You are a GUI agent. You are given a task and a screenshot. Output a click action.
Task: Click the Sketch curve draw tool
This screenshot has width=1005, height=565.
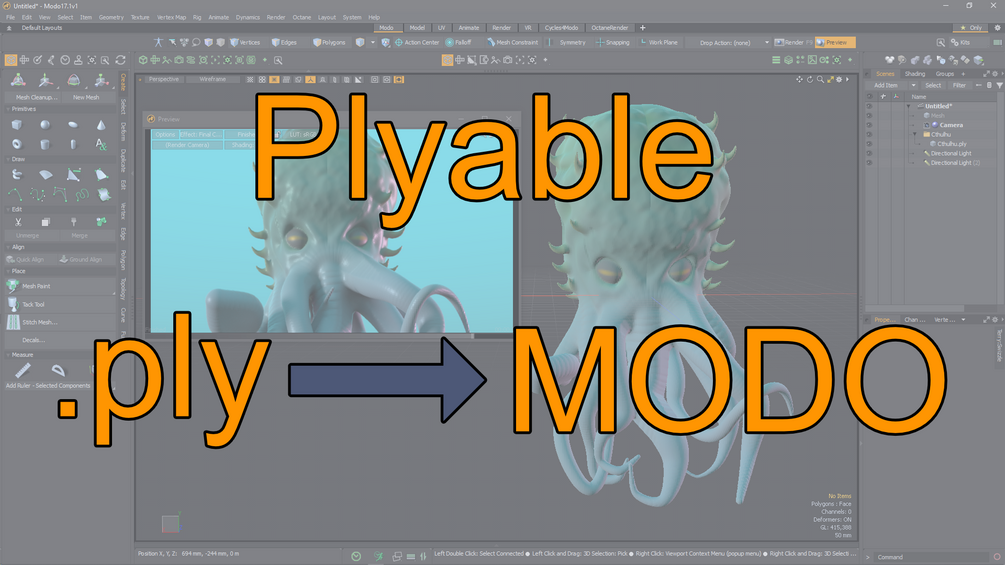coord(81,193)
